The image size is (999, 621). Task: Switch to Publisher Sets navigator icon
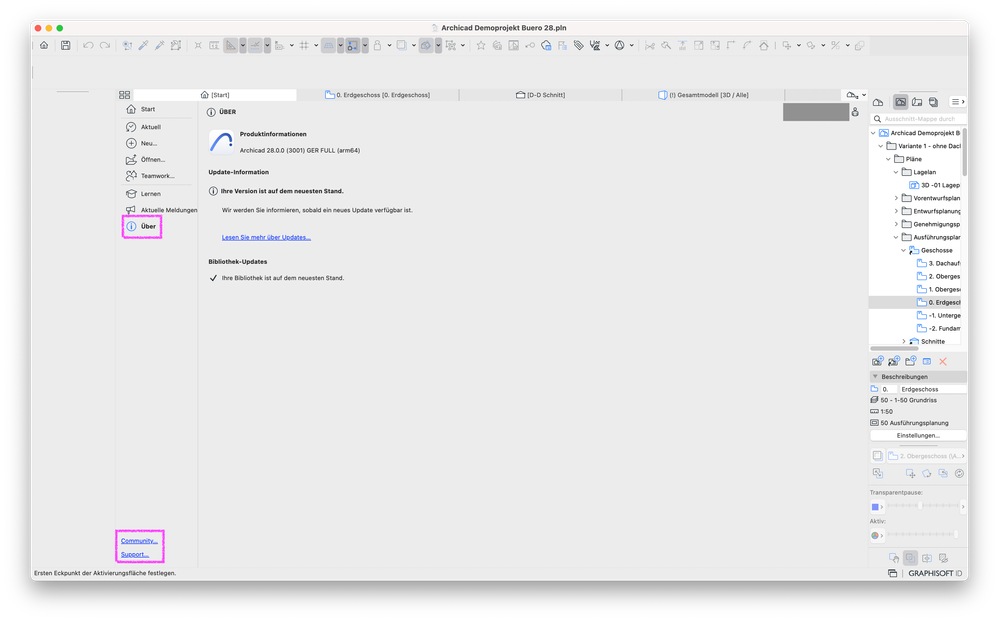pos(933,102)
